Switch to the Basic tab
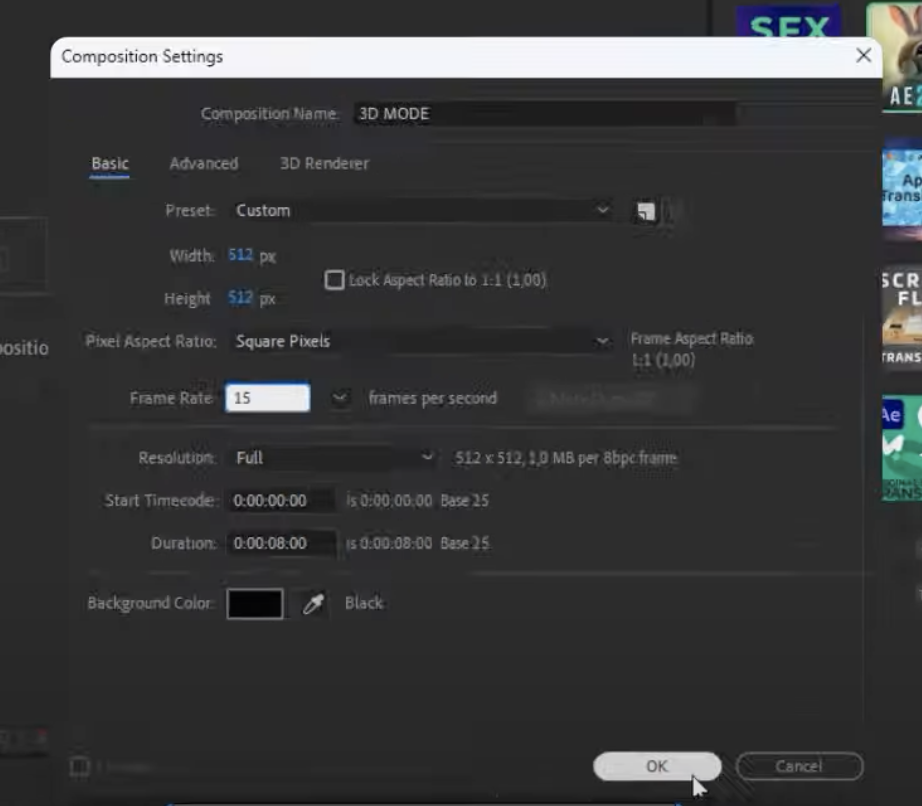 (110, 163)
